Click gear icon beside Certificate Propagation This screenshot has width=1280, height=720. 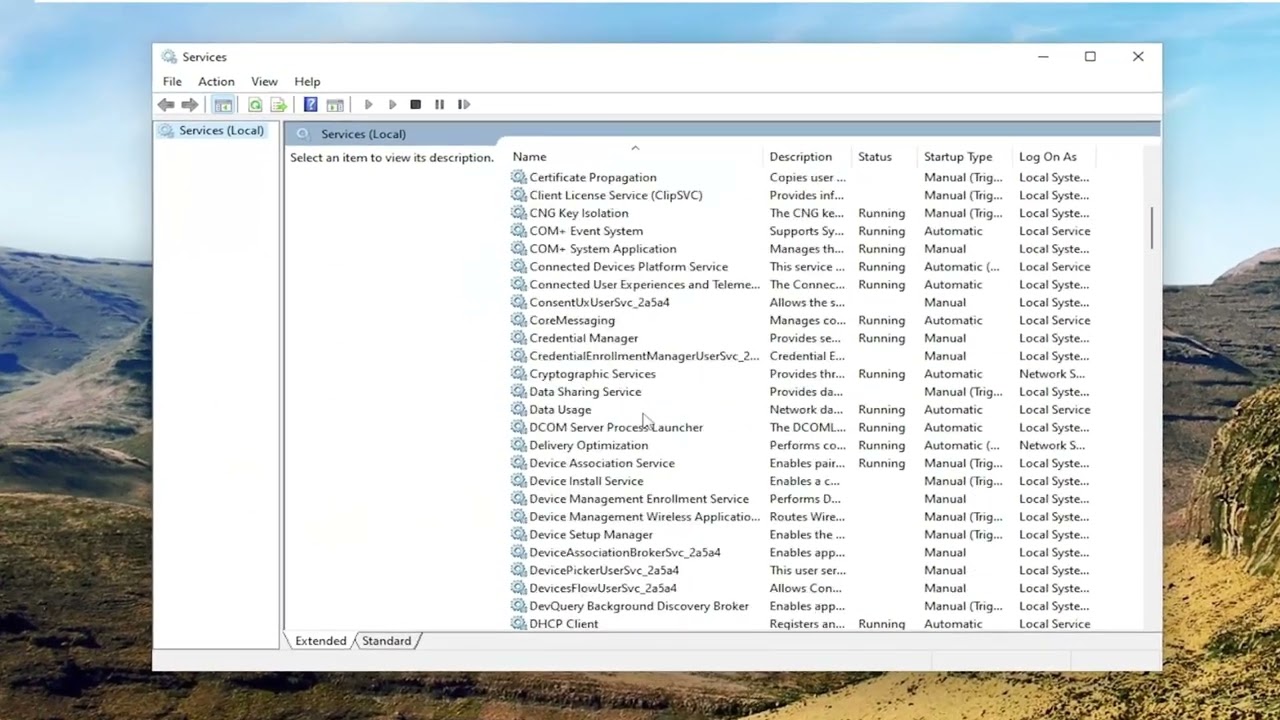pos(518,177)
